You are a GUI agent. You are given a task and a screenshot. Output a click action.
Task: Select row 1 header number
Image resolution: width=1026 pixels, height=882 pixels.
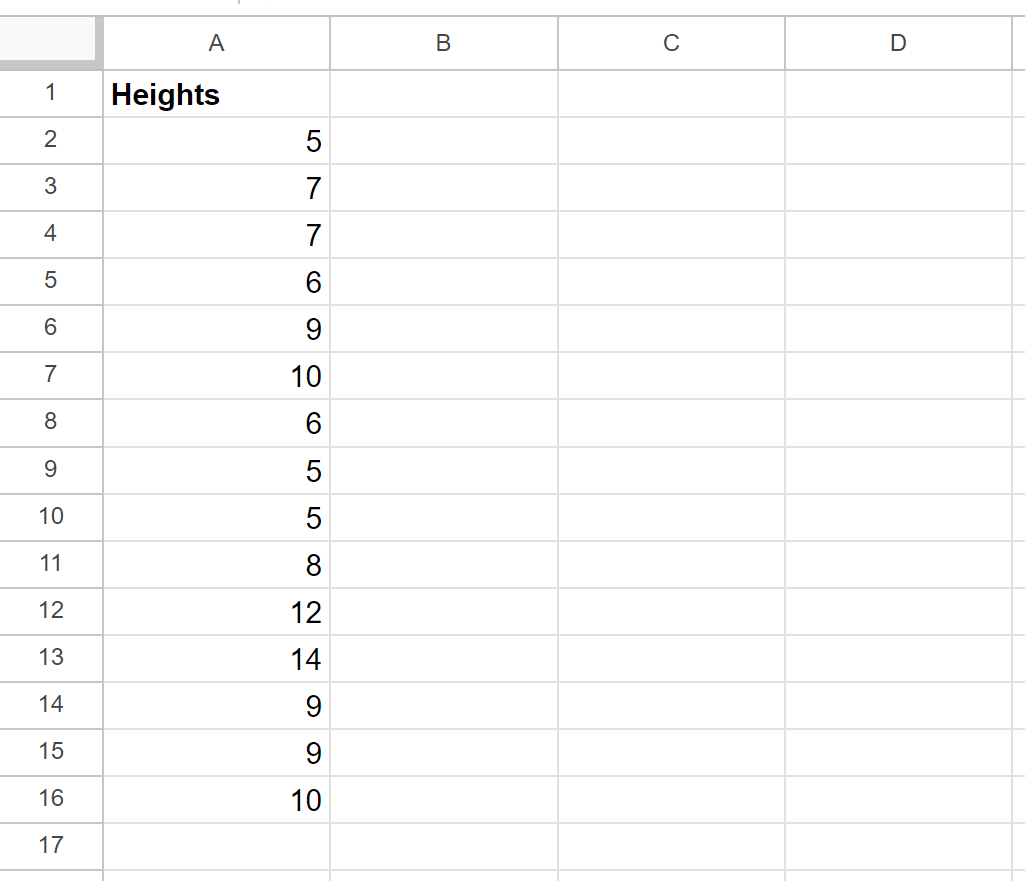[50, 94]
